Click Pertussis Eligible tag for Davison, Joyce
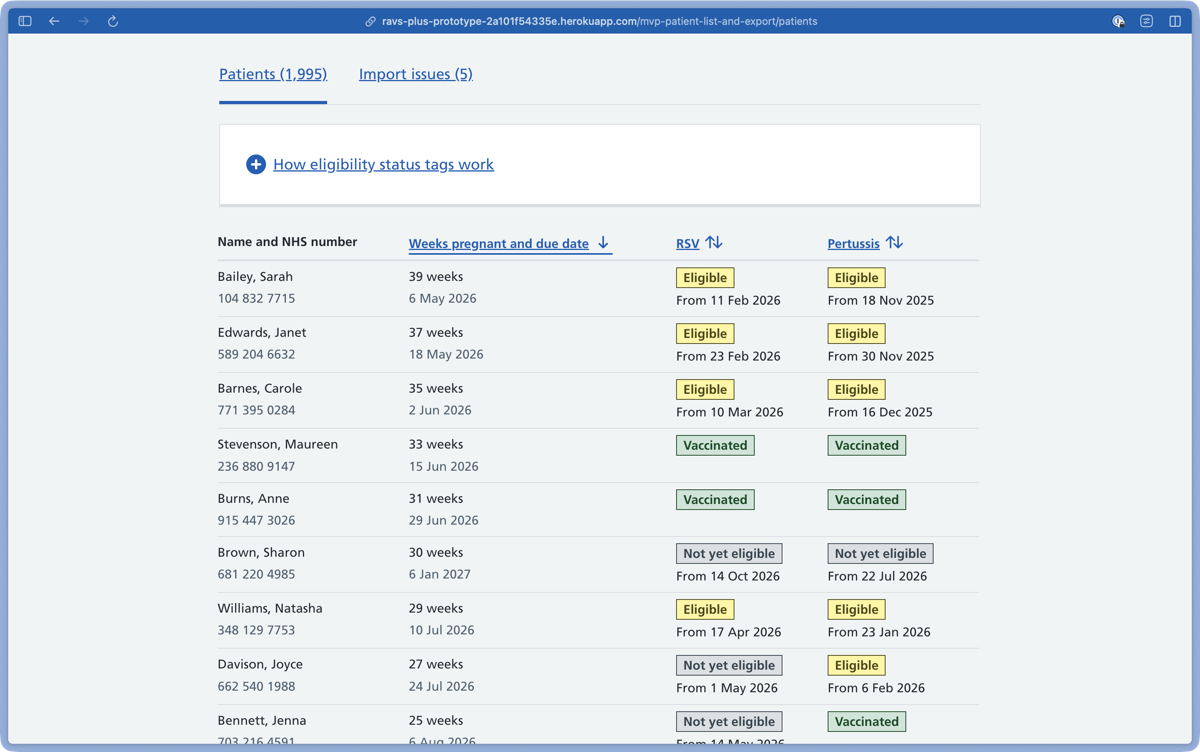 (857, 666)
